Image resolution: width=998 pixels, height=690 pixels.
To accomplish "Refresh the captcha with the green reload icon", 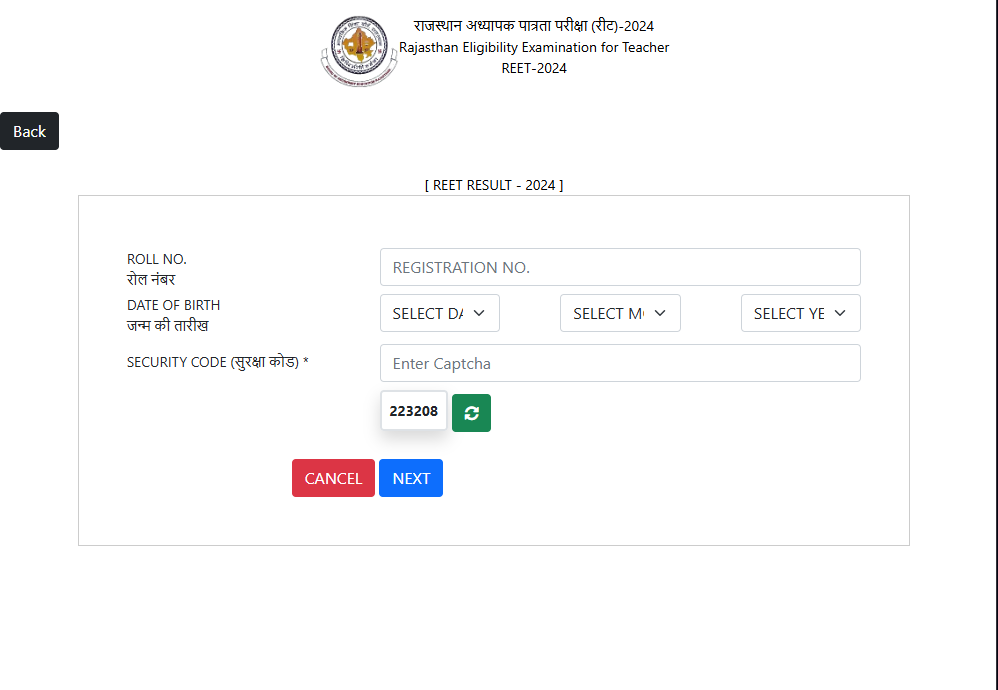I will (x=471, y=413).
